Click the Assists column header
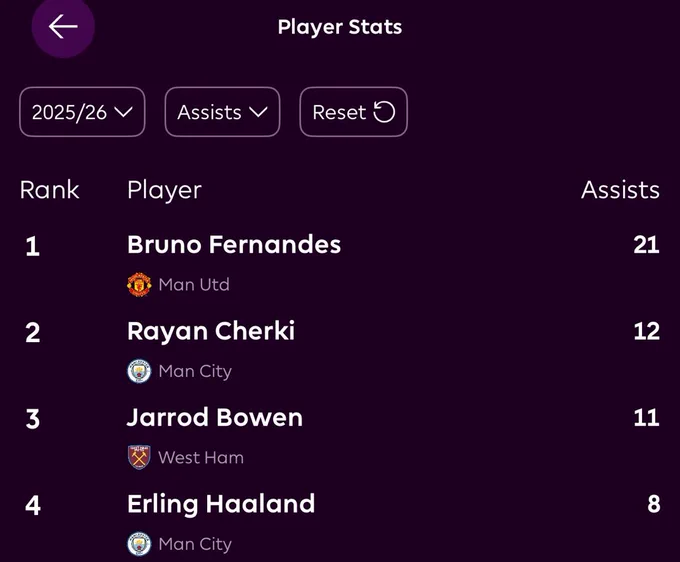 (620, 190)
